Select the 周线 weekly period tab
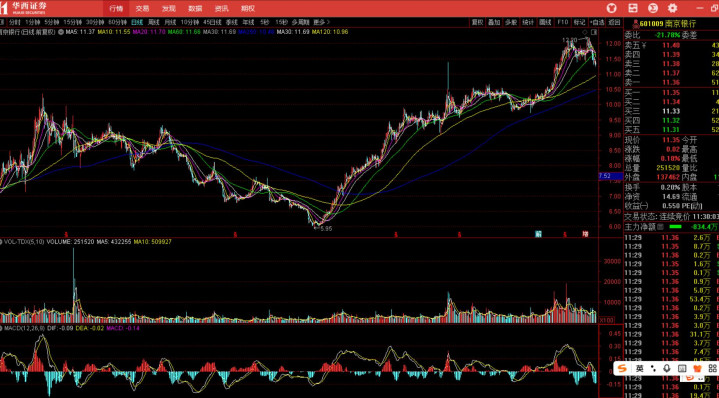 click(x=153, y=22)
